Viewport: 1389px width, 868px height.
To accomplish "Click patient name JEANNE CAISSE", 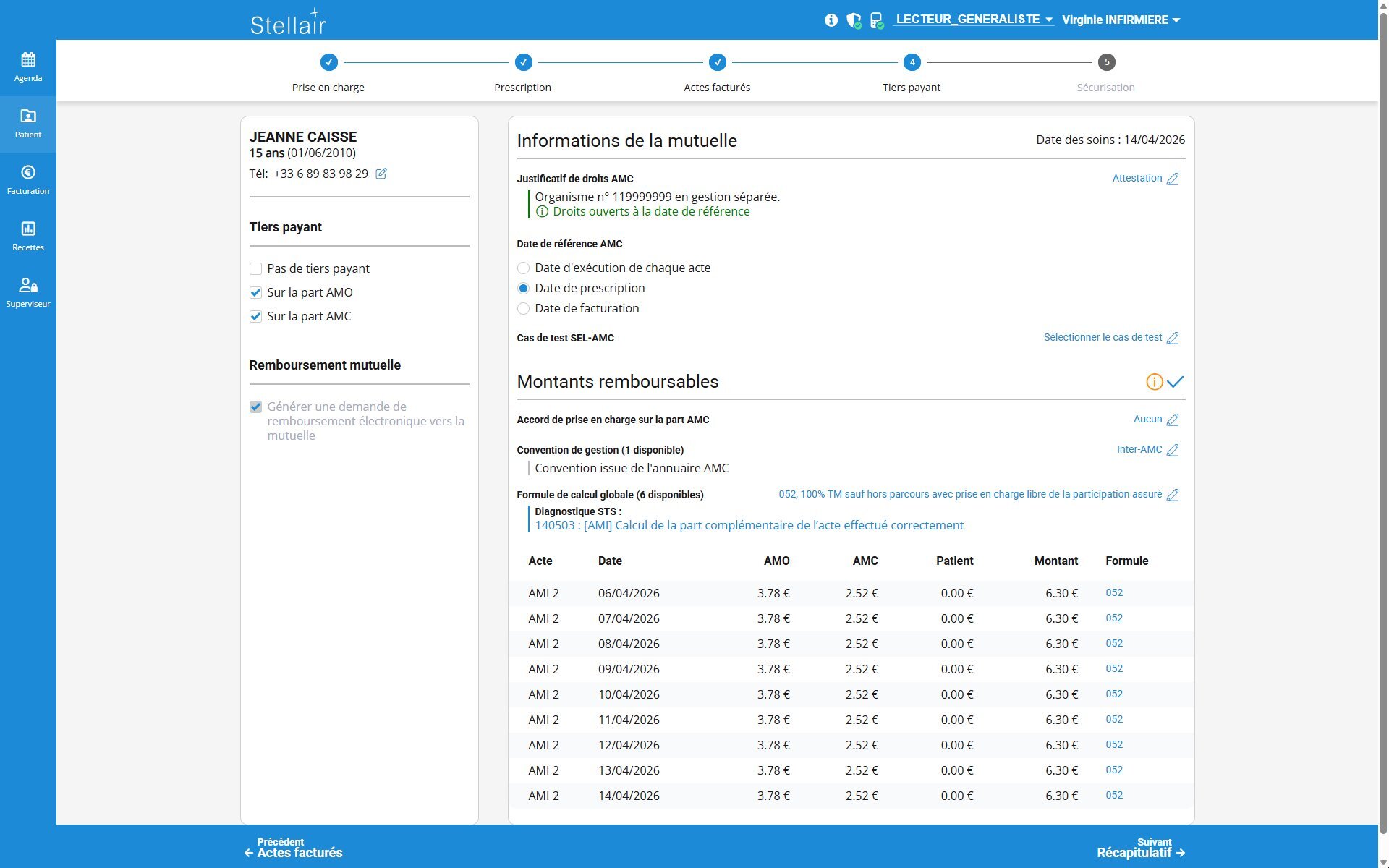I will coord(303,137).
